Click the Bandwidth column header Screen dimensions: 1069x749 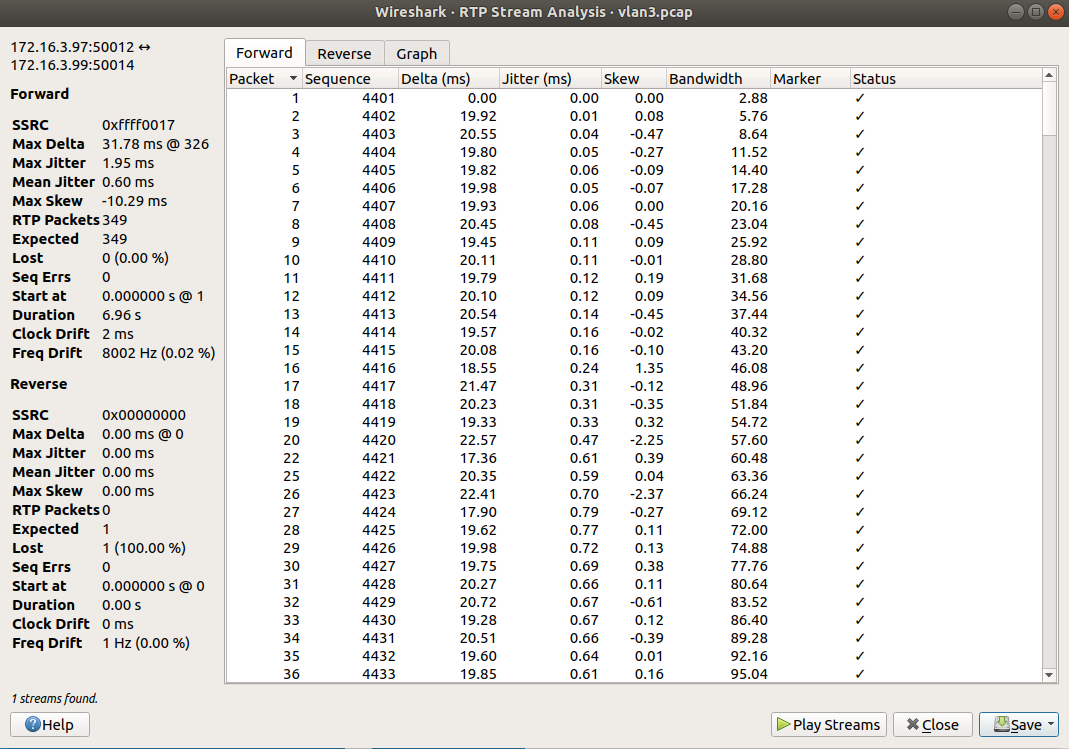click(718, 78)
